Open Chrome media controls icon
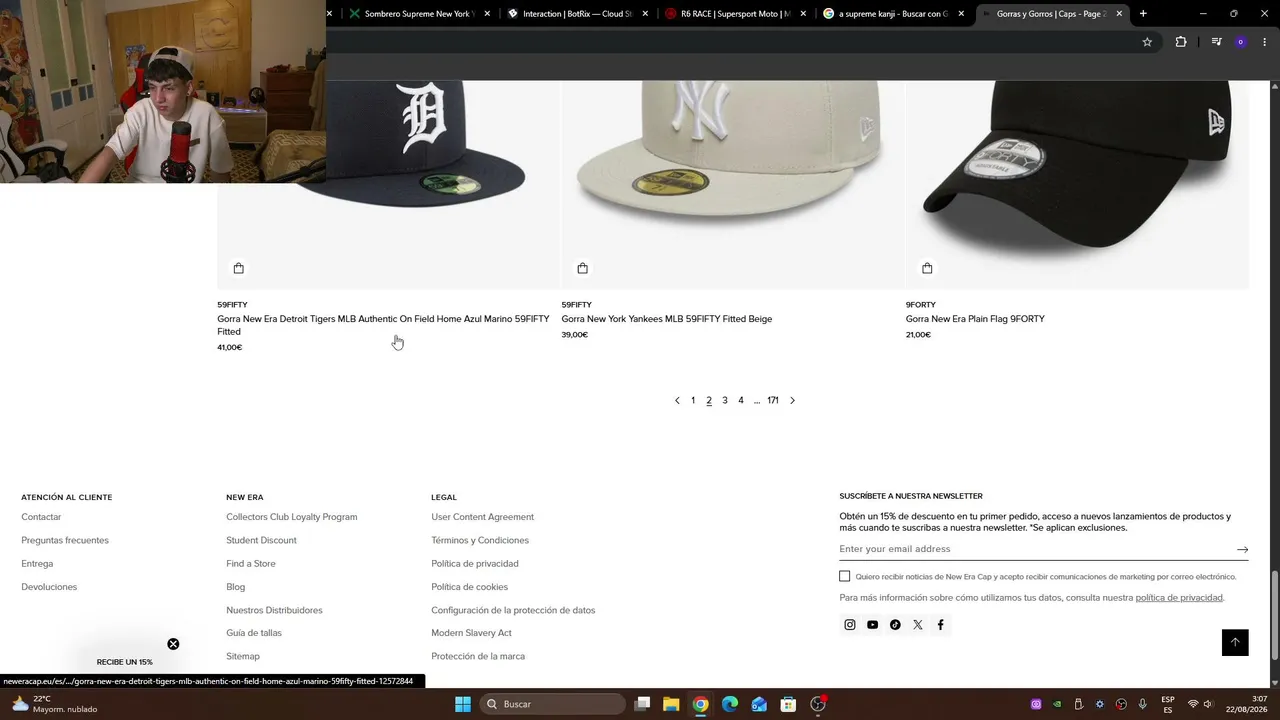The image size is (1280, 720). [1216, 42]
